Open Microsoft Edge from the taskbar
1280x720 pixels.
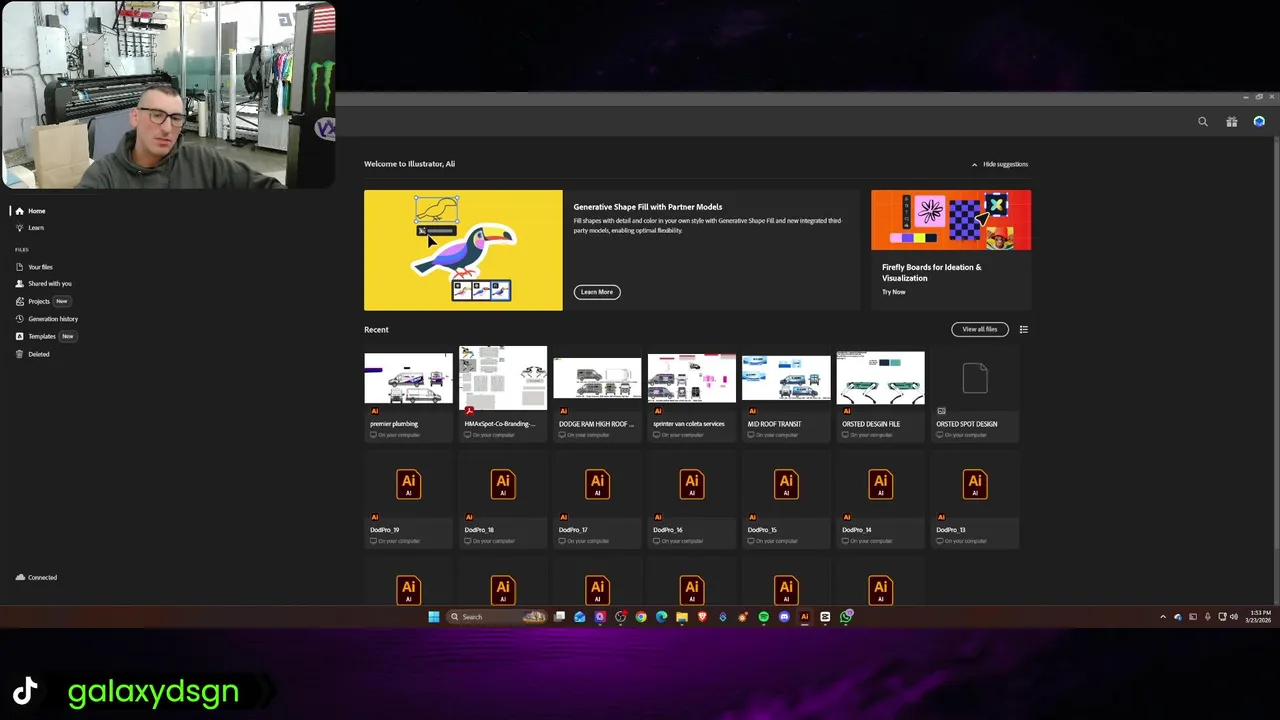[x=661, y=617]
